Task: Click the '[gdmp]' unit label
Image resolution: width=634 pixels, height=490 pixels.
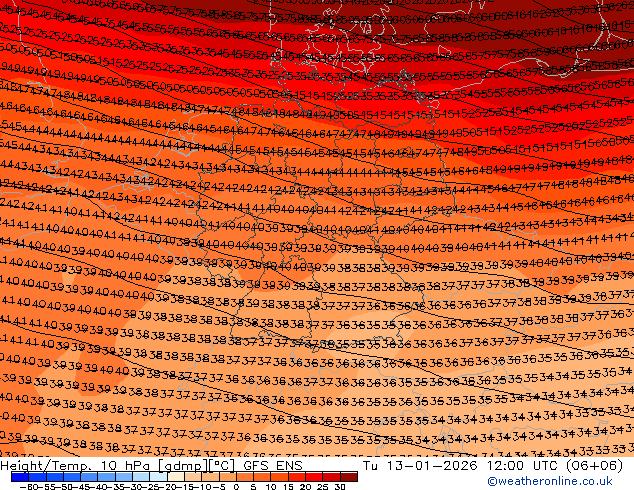Action: tap(183, 466)
